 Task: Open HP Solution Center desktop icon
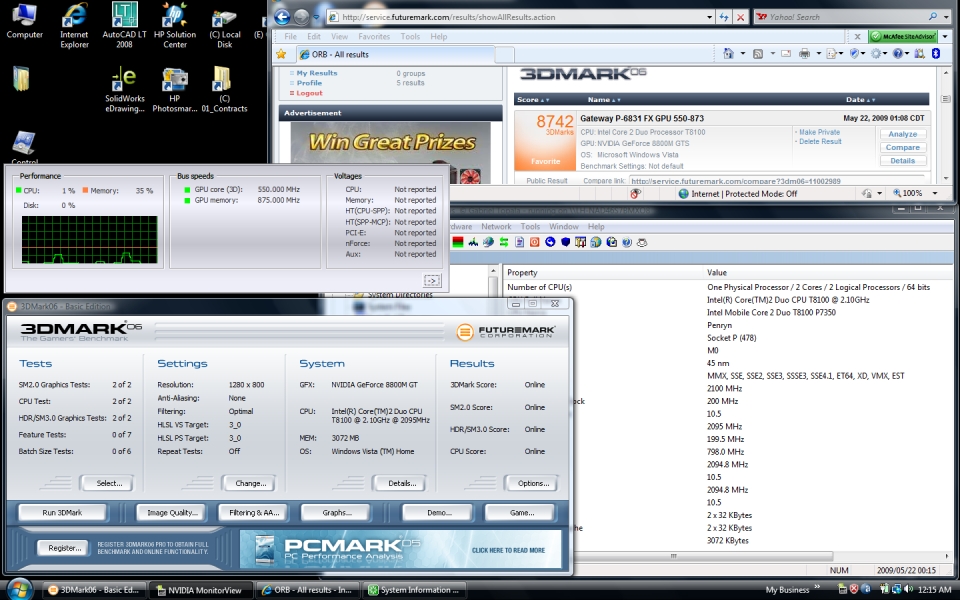174,25
